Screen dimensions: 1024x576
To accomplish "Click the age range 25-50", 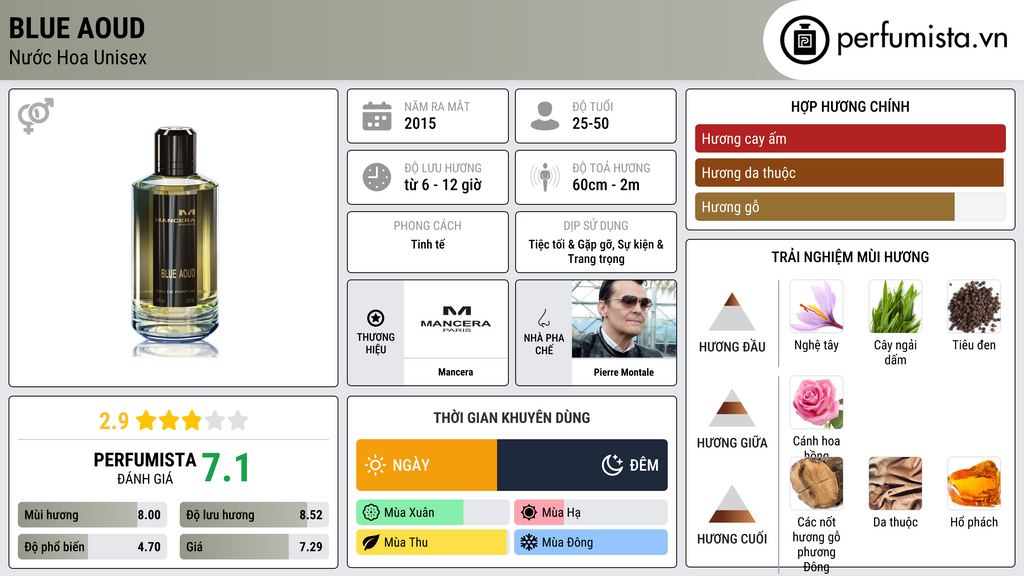I will point(590,123).
